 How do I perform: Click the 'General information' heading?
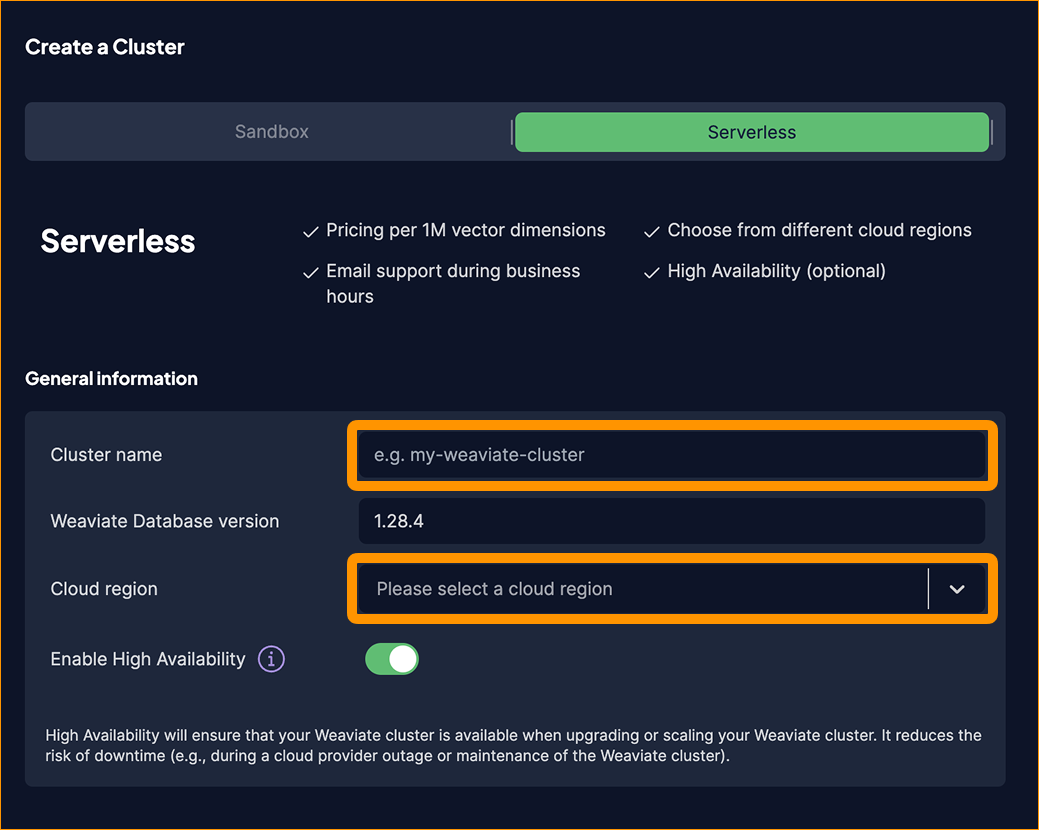(111, 378)
